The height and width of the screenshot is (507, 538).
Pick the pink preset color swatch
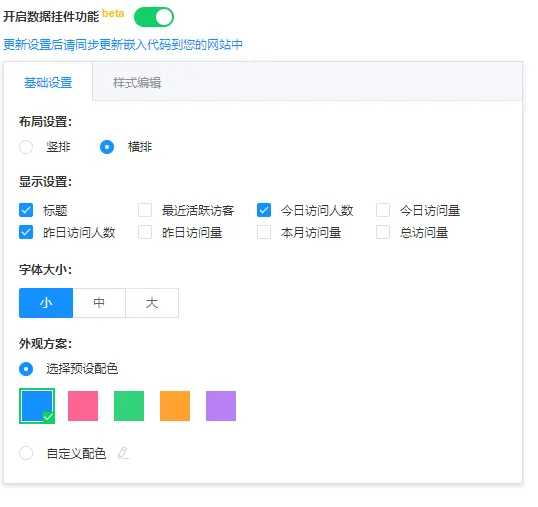(x=83, y=406)
